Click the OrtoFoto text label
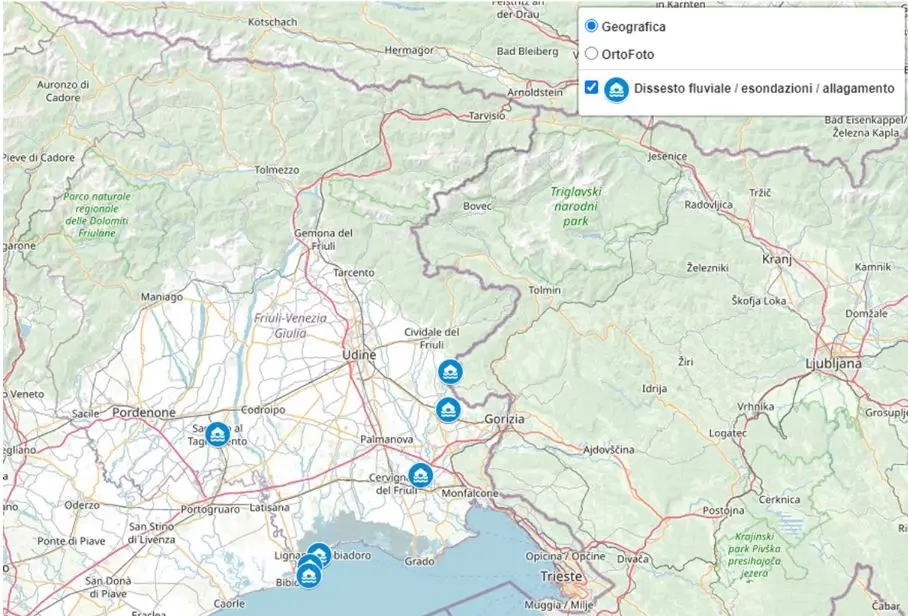Viewport: 908px width, 616px height. point(627,54)
